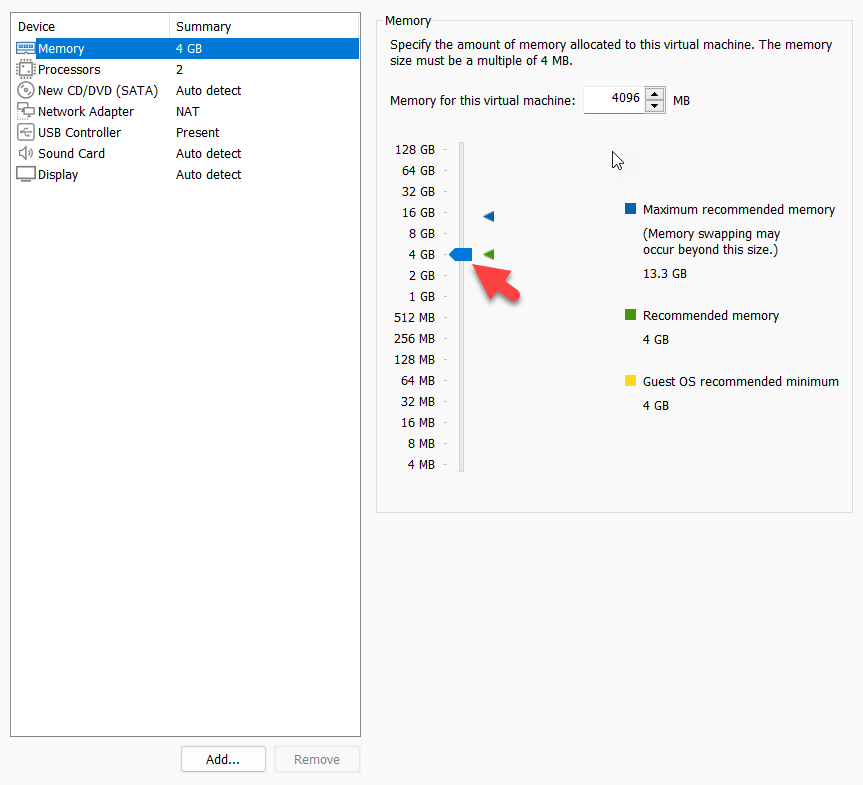Click the green recommended memory marker
Screen dimensions: 863x785
click(x=489, y=254)
